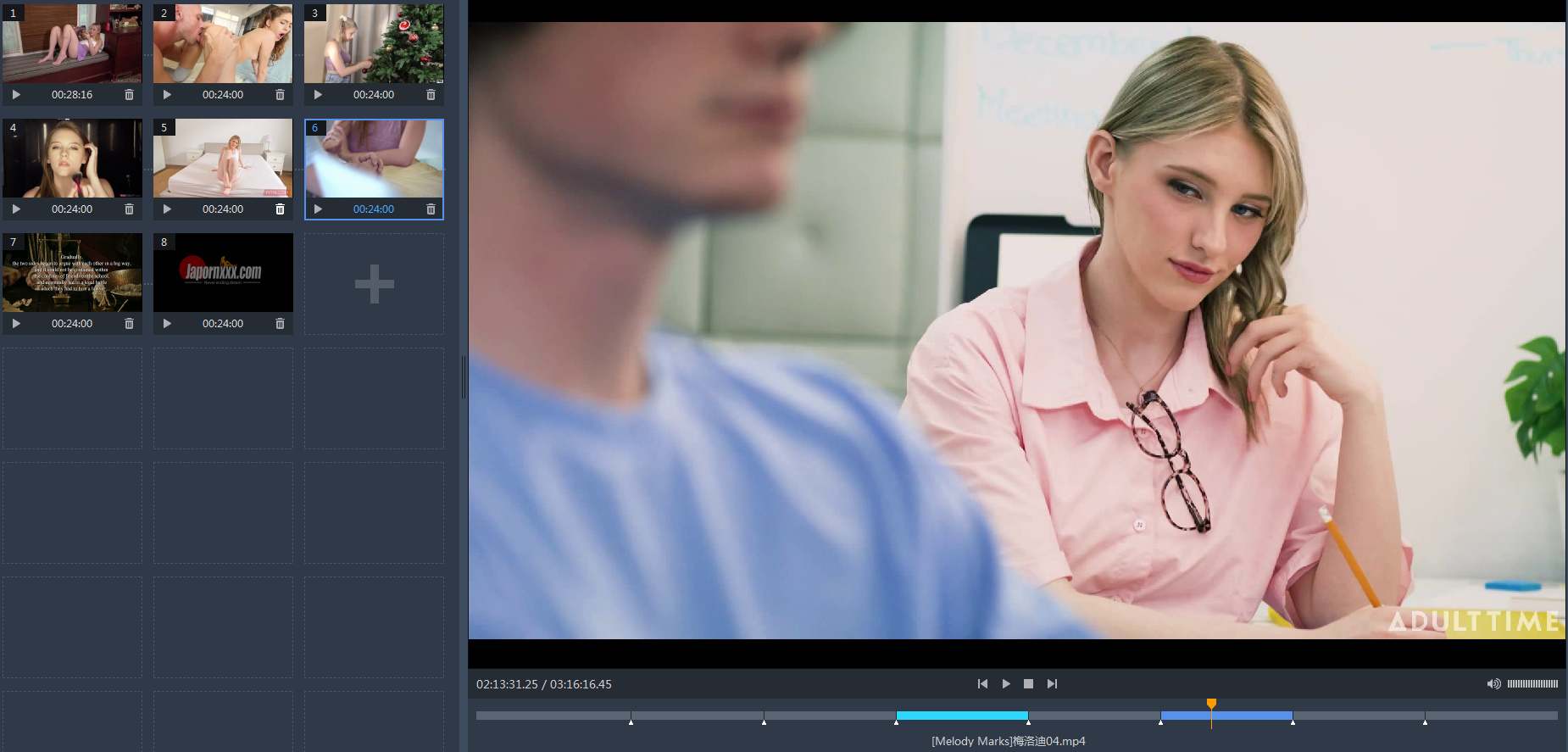
Task: Play clip 1 in the clip list
Action: [16, 95]
